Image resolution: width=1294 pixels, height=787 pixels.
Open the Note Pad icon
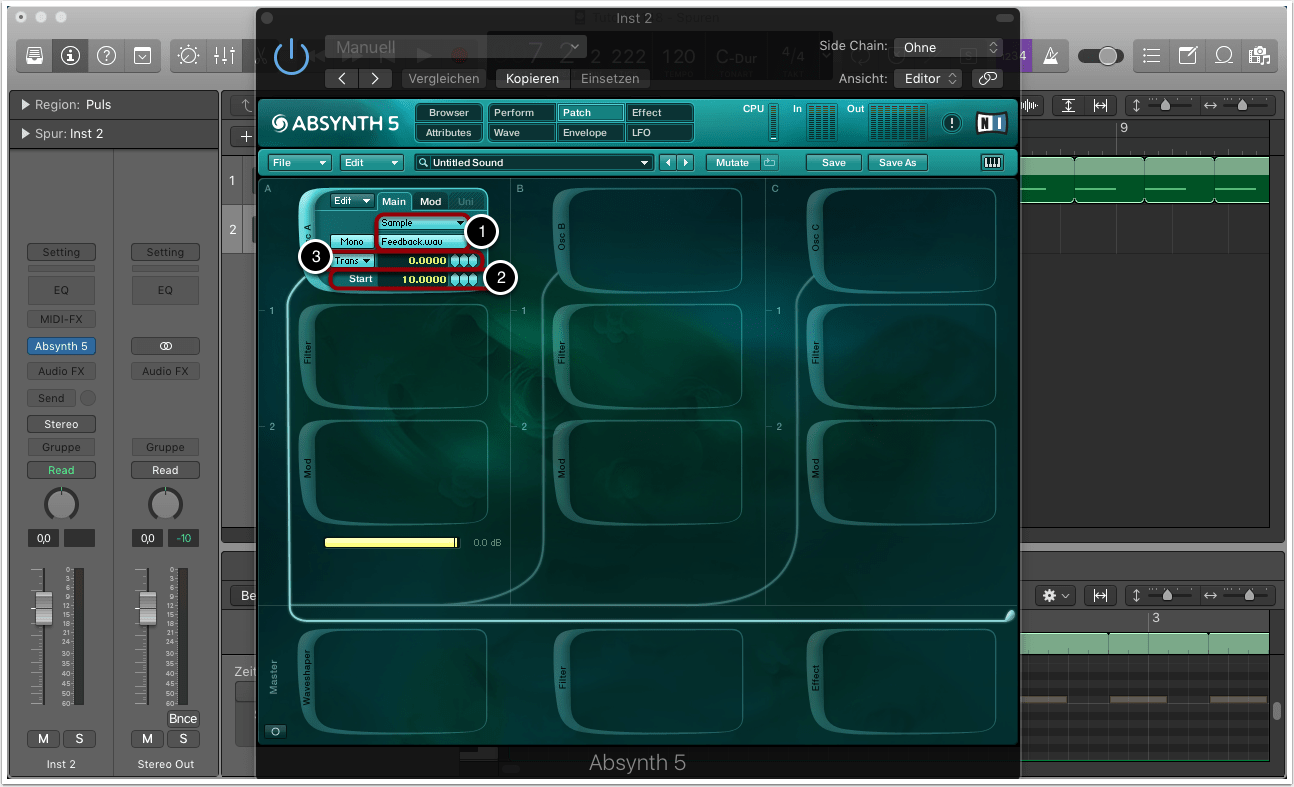[1188, 56]
